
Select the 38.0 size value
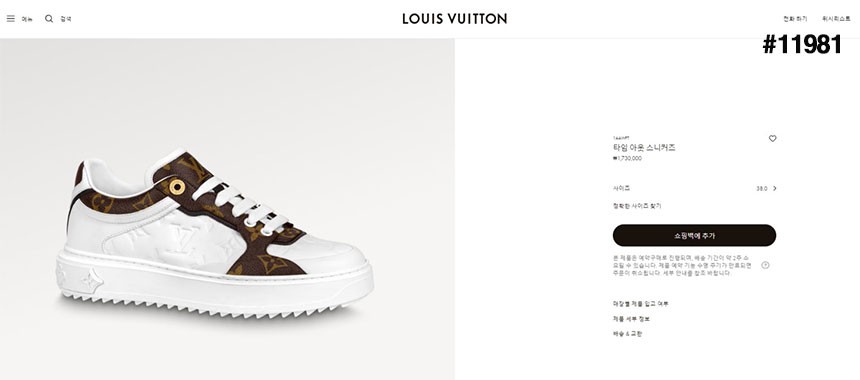click(x=762, y=189)
